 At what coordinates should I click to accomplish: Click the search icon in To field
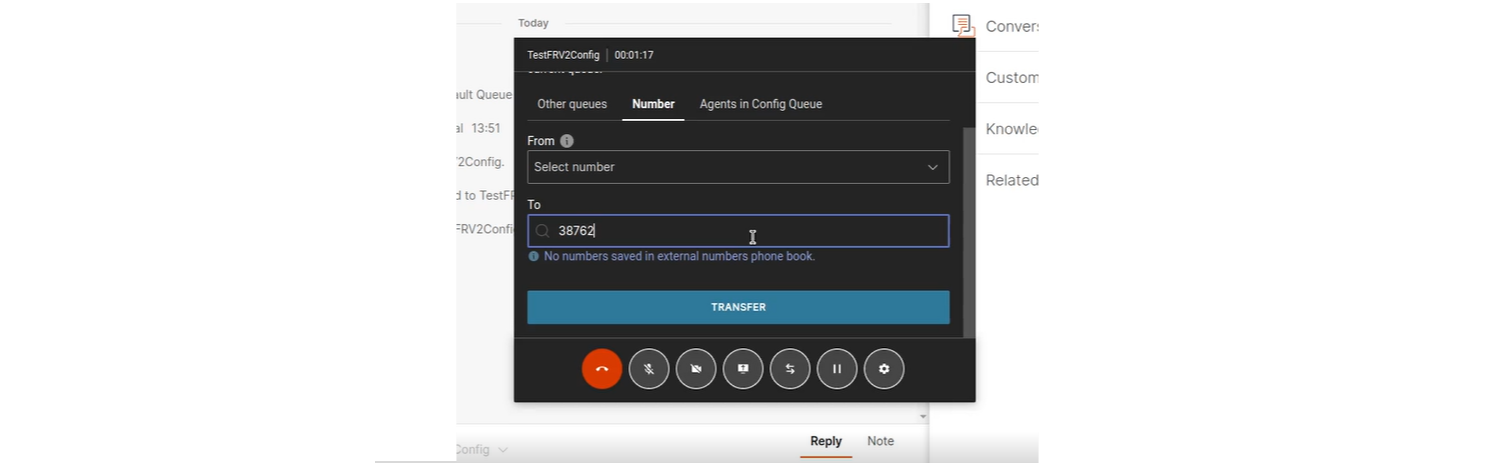click(x=542, y=231)
